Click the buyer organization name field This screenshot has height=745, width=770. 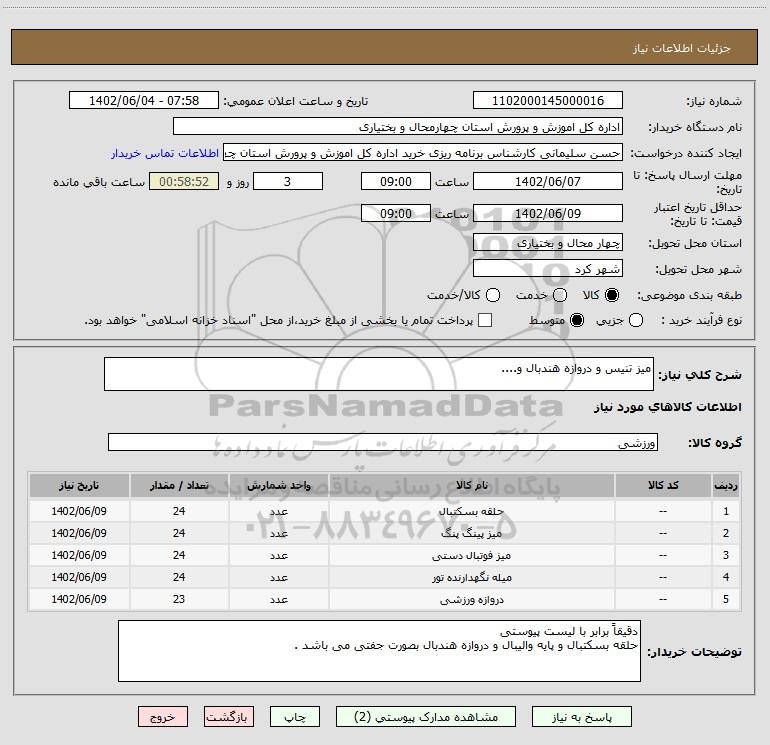(398, 127)
